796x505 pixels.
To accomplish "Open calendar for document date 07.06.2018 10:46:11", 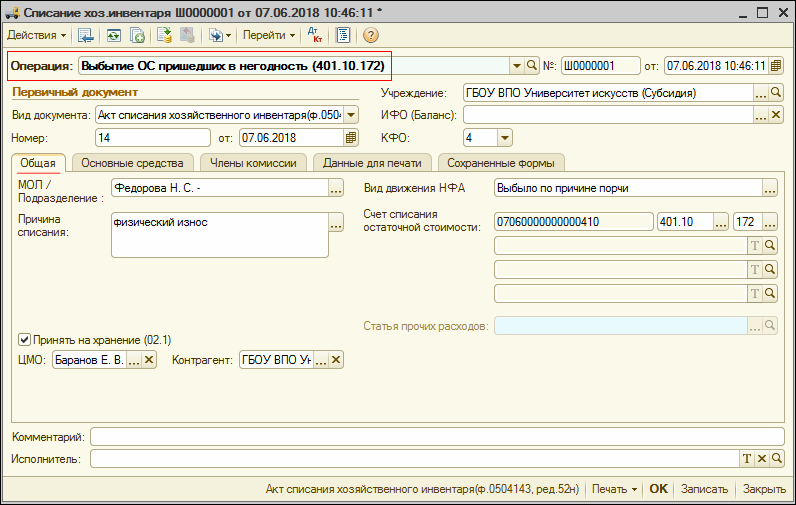I will (776, 66).
